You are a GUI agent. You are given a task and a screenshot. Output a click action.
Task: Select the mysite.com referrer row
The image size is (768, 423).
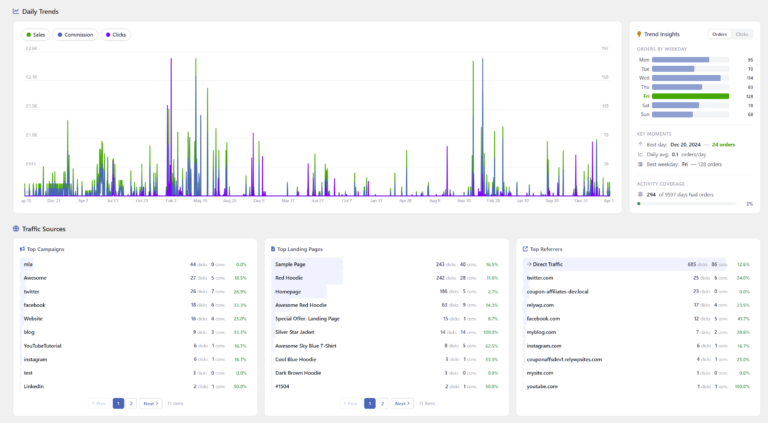(638, 373)
